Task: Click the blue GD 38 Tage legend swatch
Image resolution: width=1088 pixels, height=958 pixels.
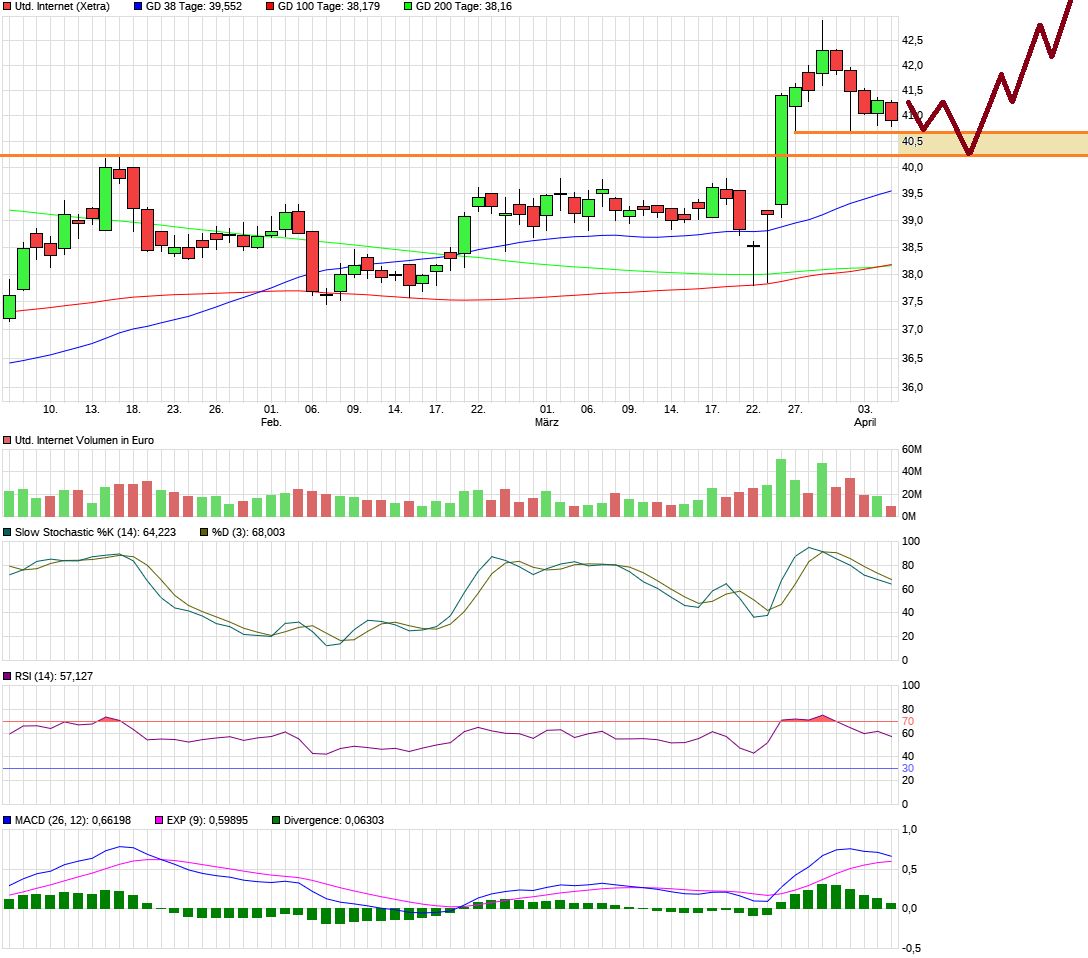Action: point(138,6)
